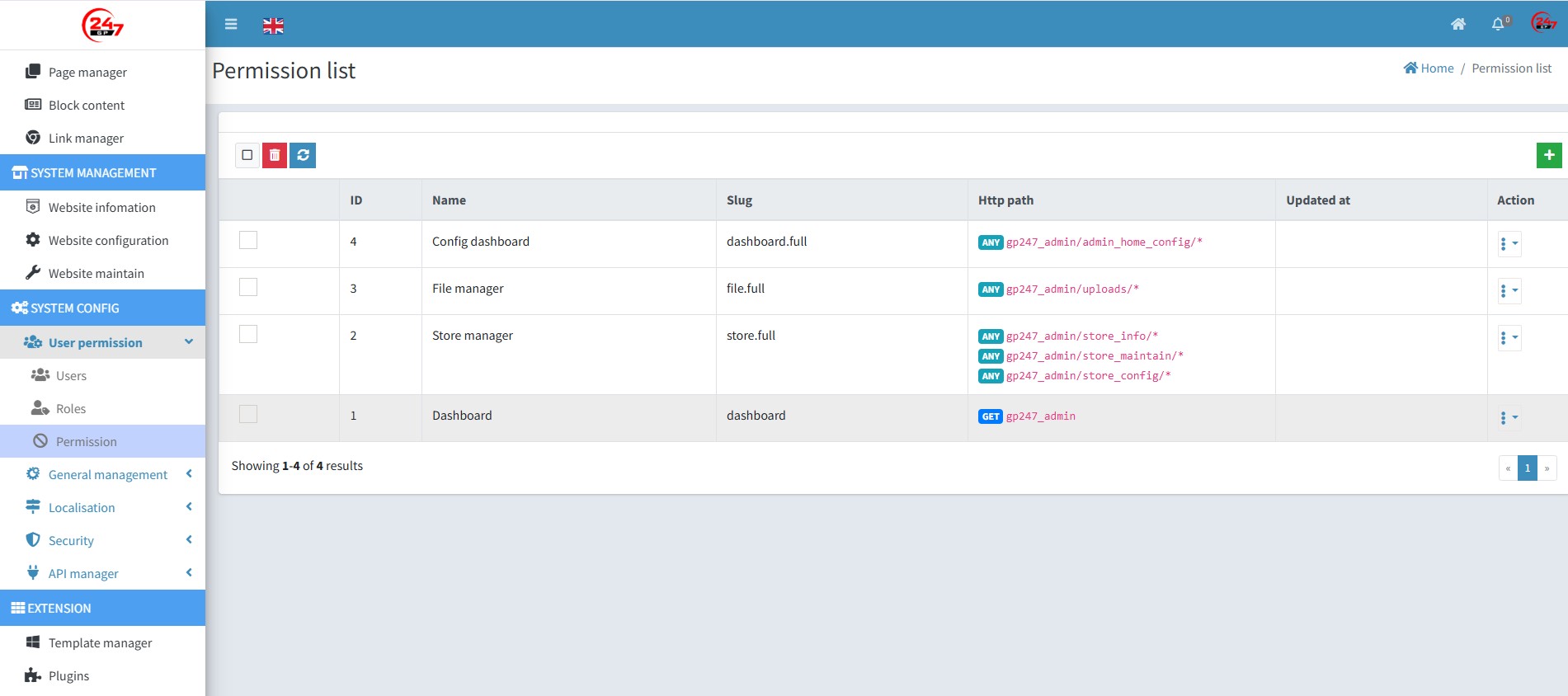Open action dropdown for Dashboard row

click(x=1509, y=417)
